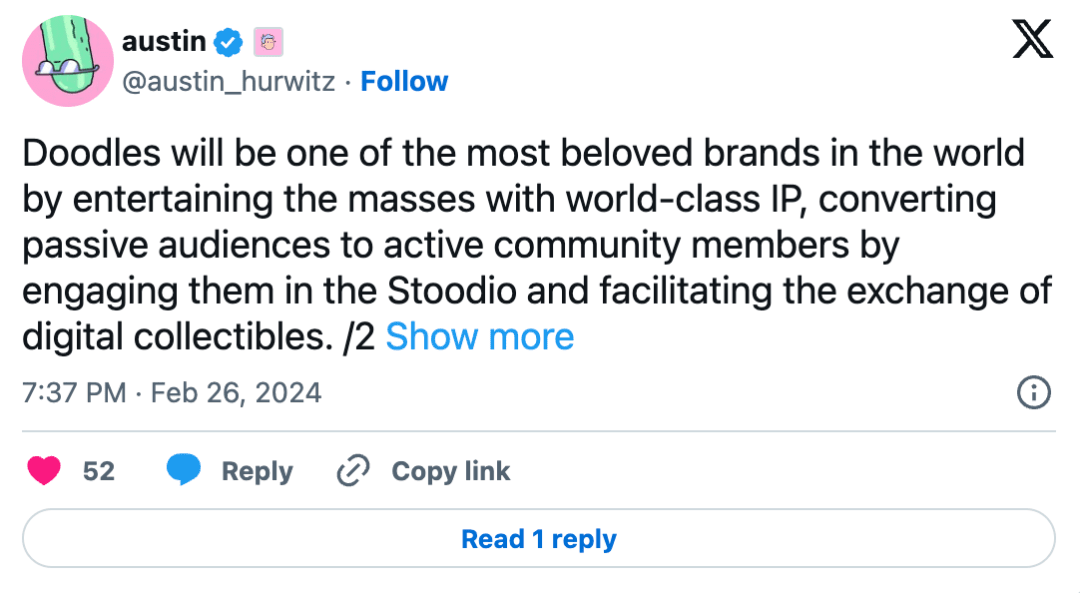Click the 52 likes count
1080x593 pixels.
pyautogui.click(x=99, y=471)
